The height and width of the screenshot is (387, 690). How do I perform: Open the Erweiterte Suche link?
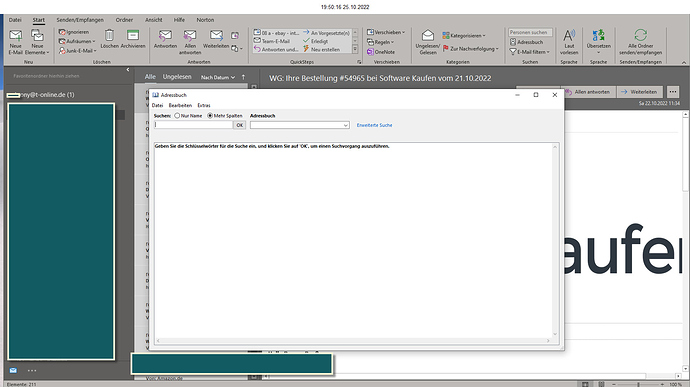[x=374, y=125]
